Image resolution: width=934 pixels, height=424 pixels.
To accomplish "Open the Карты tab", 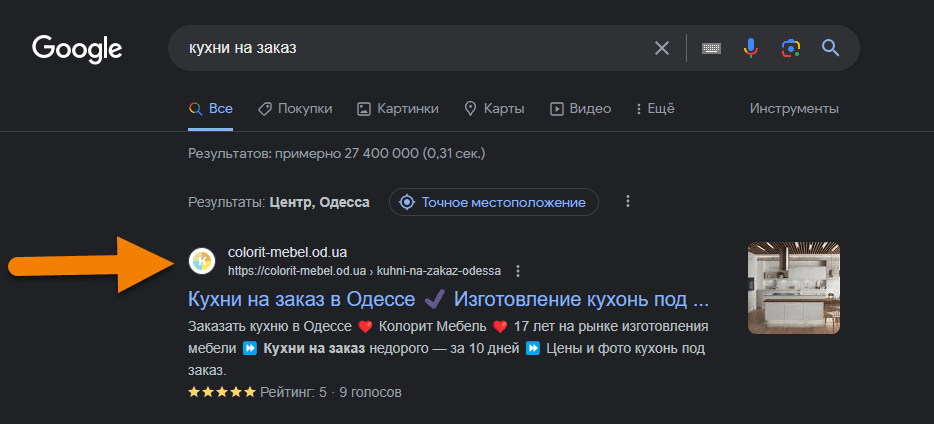I will pyautogui.click(x=494, y=108).
